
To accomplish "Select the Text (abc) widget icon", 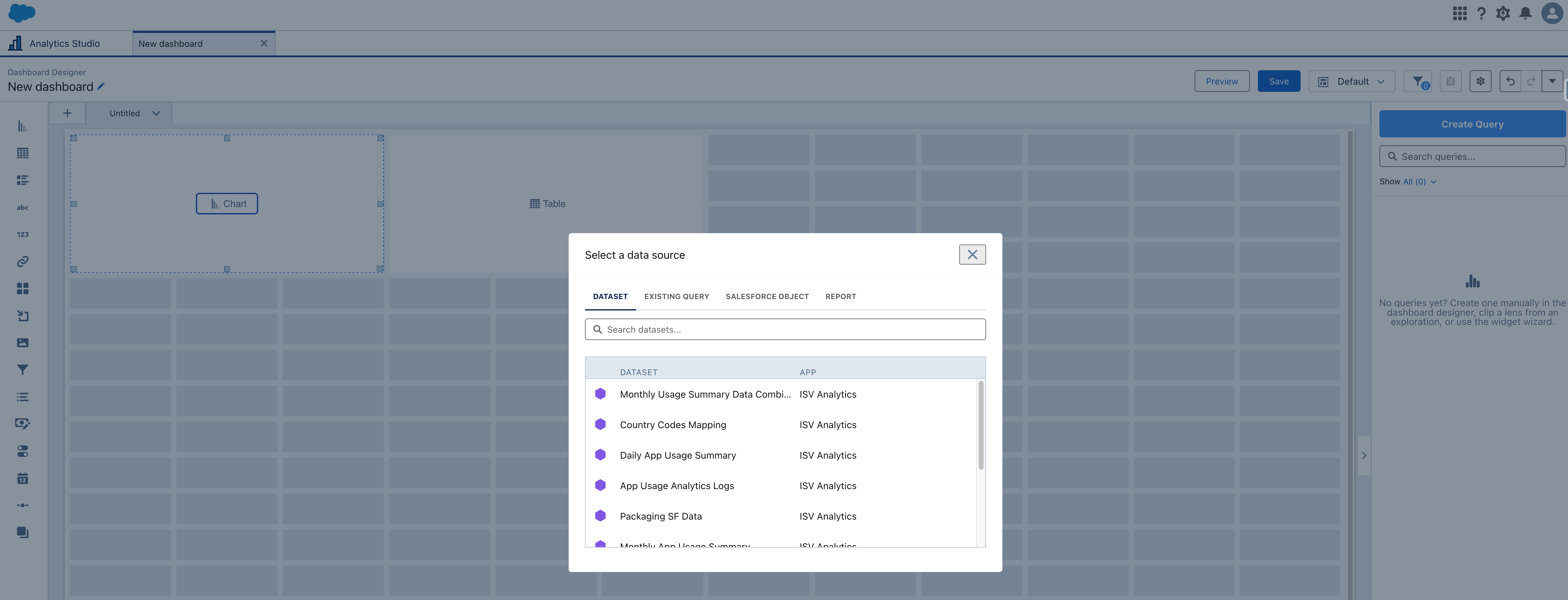I will point(22,208).
